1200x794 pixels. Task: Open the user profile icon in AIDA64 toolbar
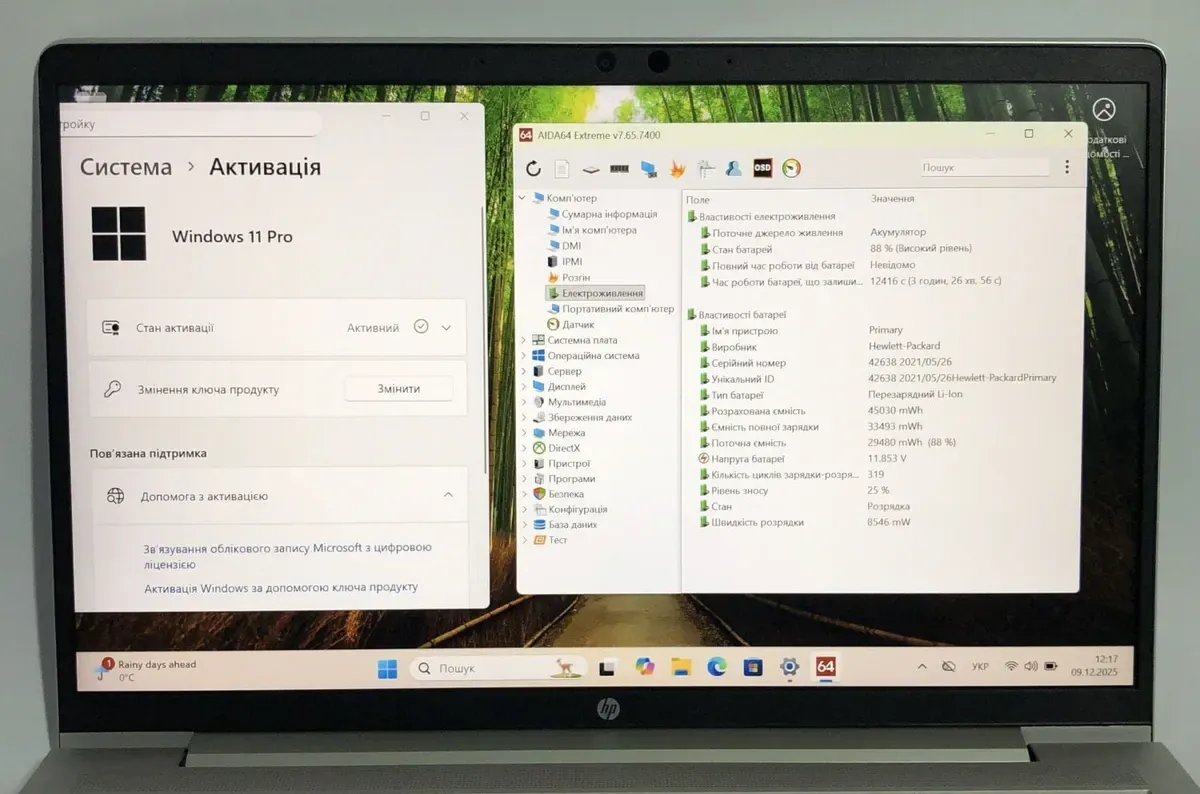tap(734, 168)
